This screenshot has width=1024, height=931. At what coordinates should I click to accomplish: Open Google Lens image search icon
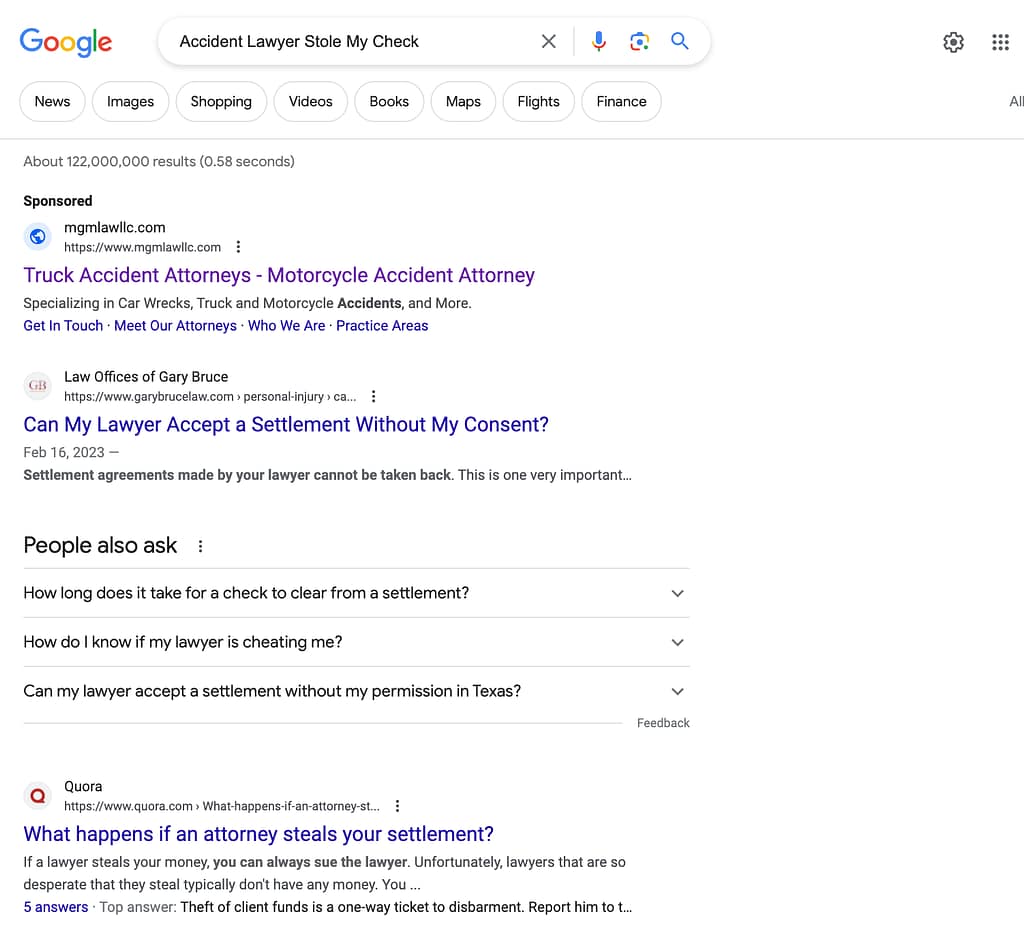tap(639, 42)
